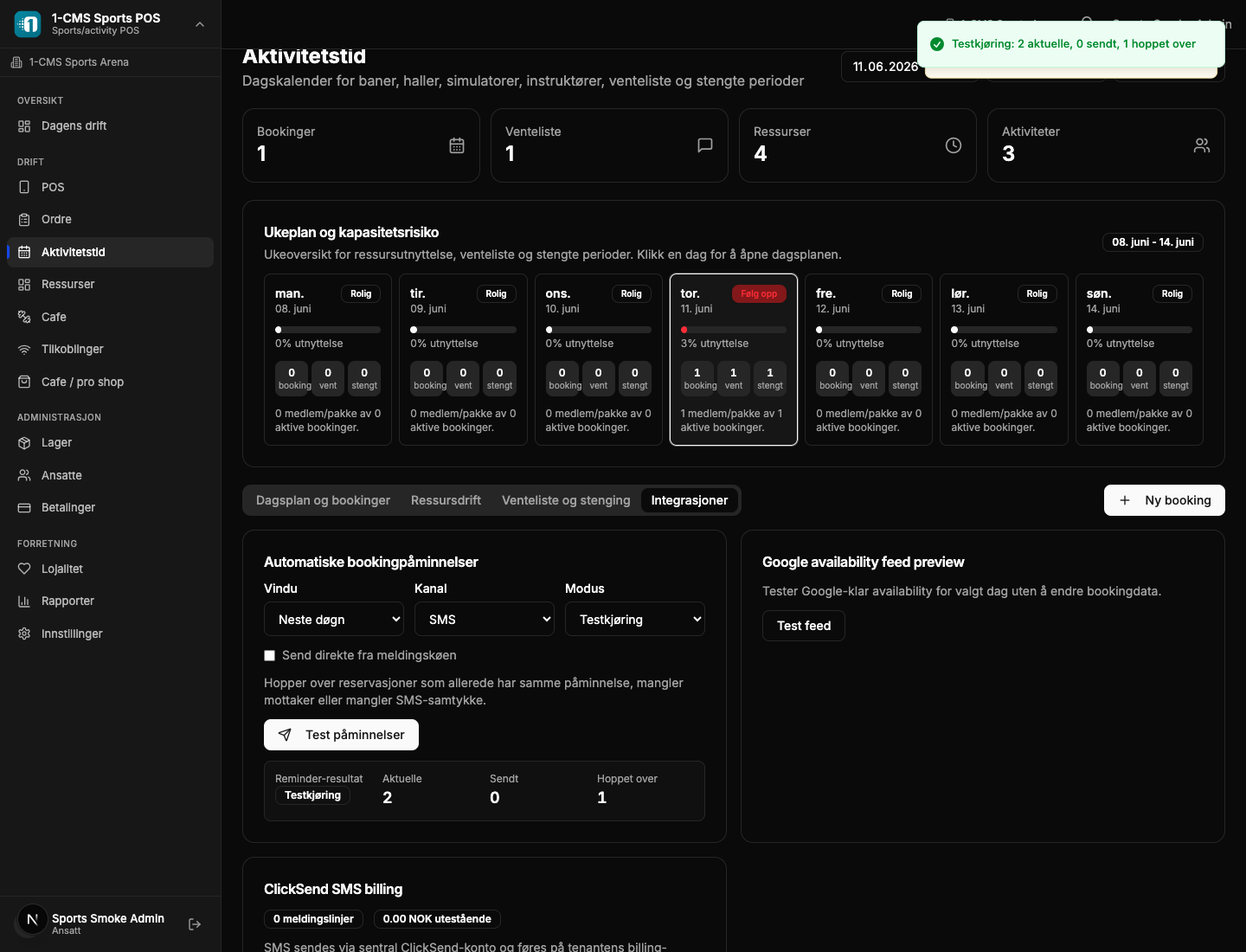Expand the 1-CMS Sports POS workspace switcher chevron
Viewport: 1246px width, 952px height.
click(200, 24)
